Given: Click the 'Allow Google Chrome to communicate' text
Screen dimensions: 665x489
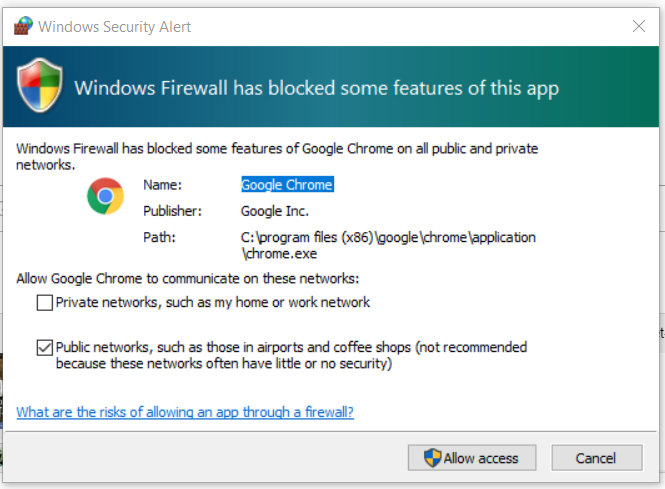Looking at the screenshot, I should (188, 278).
